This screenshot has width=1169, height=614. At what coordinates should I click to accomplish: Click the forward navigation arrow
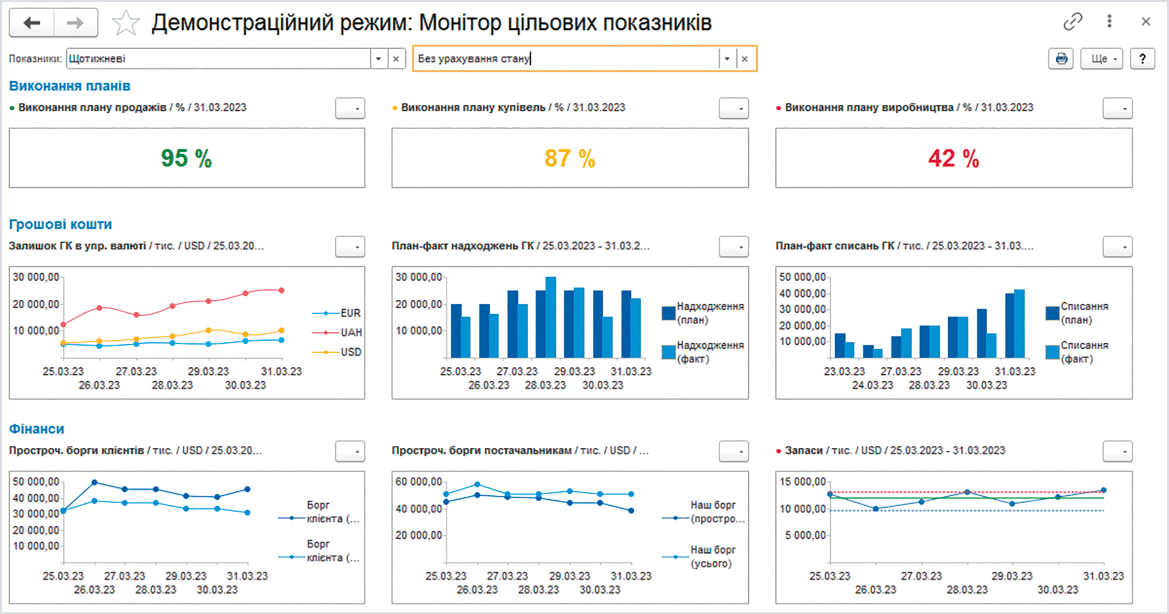pos(76,22)
